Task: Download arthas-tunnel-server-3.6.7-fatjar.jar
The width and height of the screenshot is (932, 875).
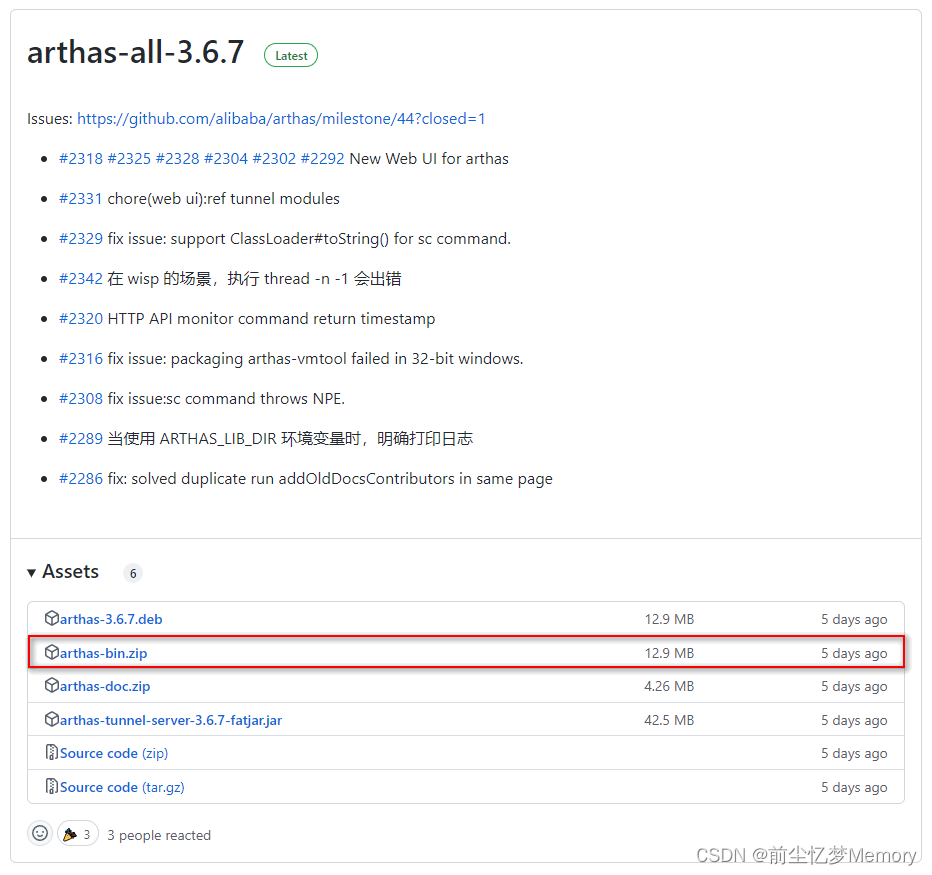Action: 171,720
